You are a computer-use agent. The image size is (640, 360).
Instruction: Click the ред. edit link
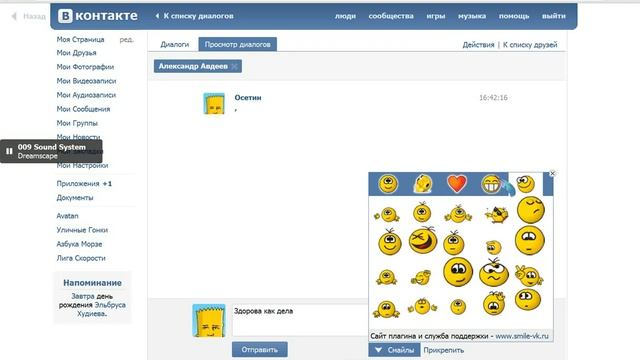(x=127, y=40)
